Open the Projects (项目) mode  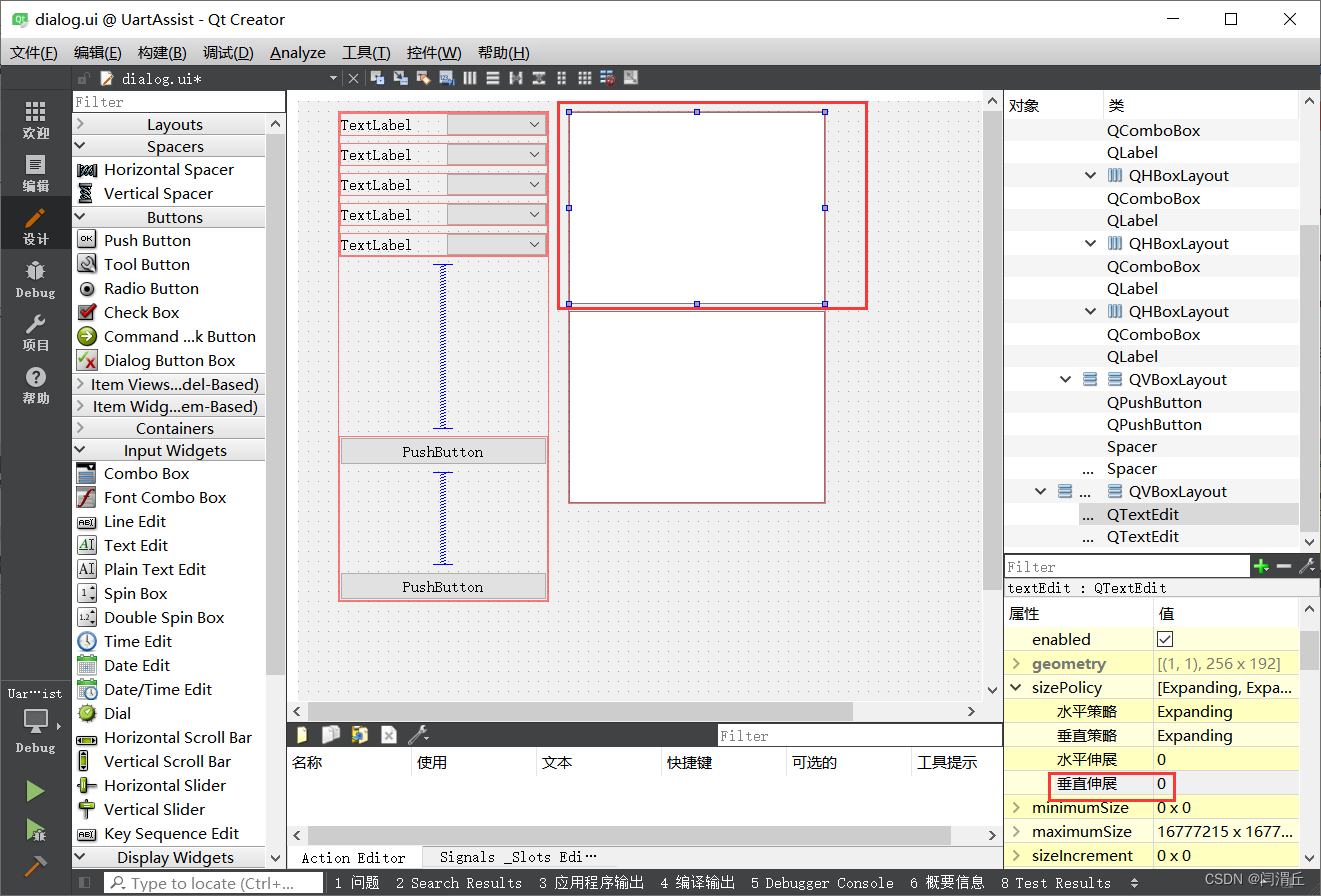[36, 332]
